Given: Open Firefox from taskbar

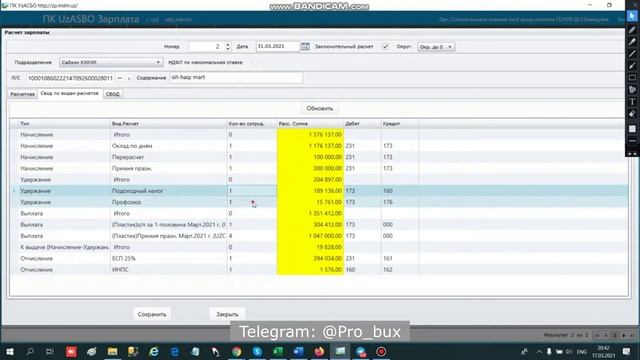Looking at the screenshot, I should pos(319,351).
